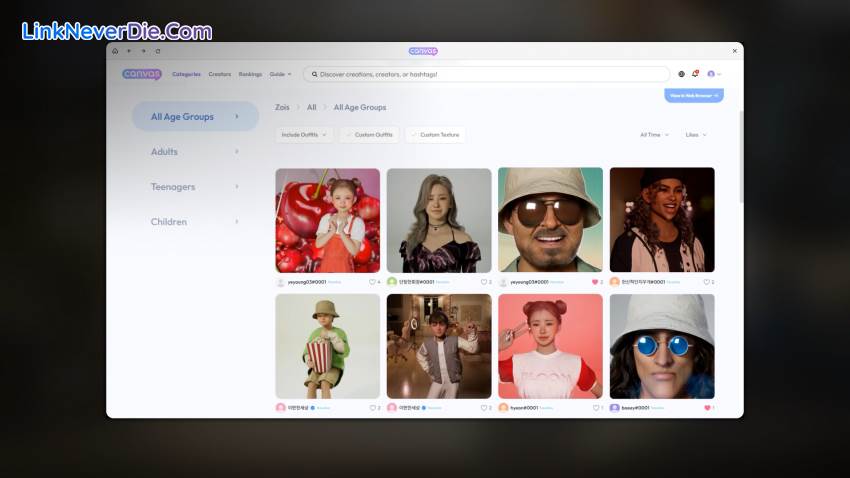Open the notifications bell
The width and height of the screenshot is (850, 478).
(696, 74)
